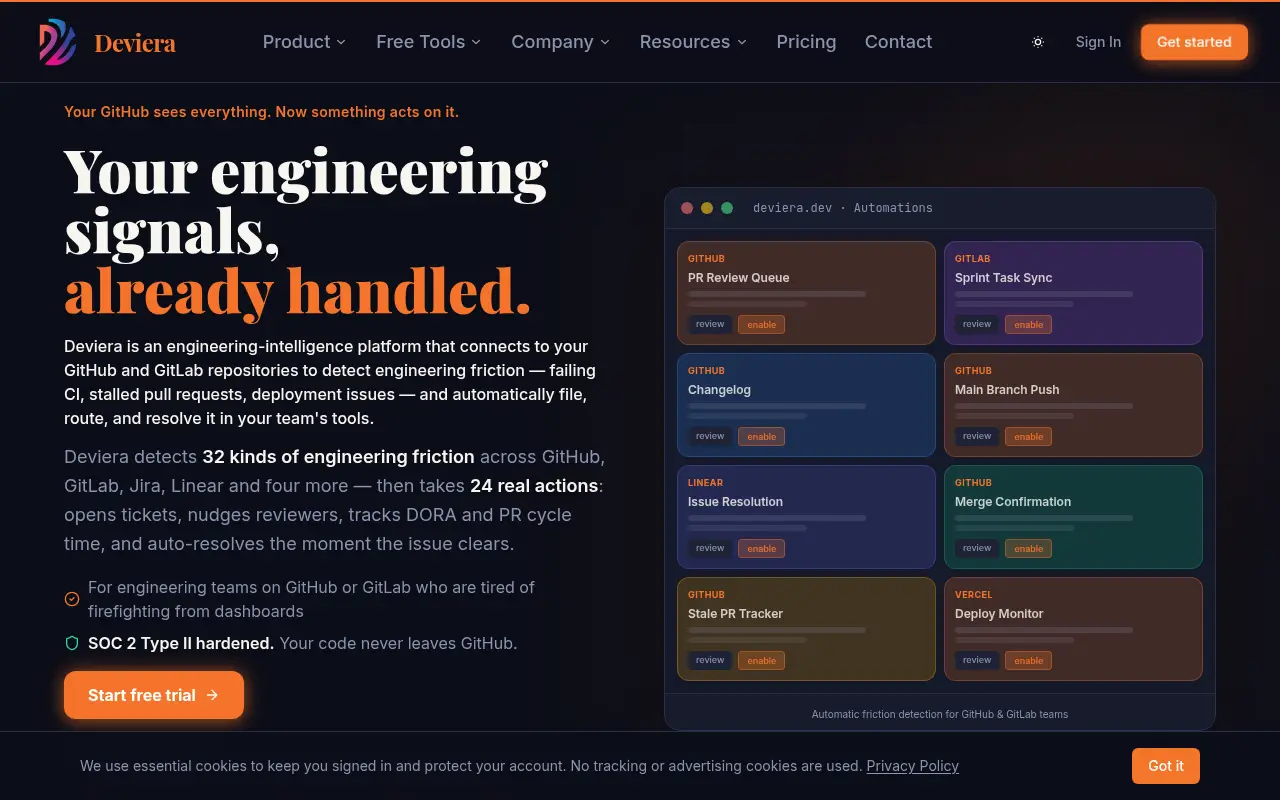
Task: Enable the Sprint Task Sync automation
Action: click(1028, 324)
